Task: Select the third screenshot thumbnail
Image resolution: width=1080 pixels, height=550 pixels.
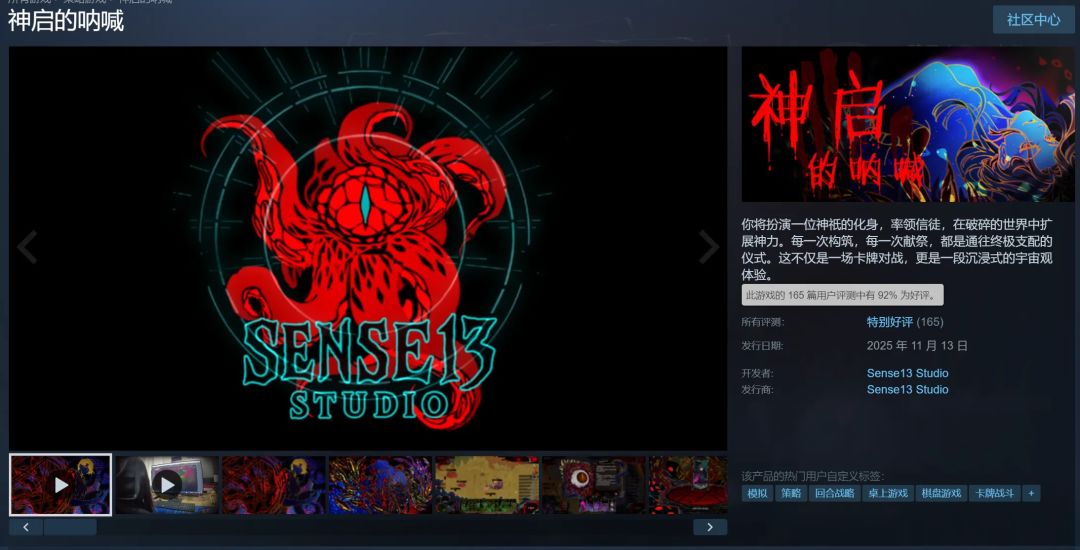Action: (273, 485)
